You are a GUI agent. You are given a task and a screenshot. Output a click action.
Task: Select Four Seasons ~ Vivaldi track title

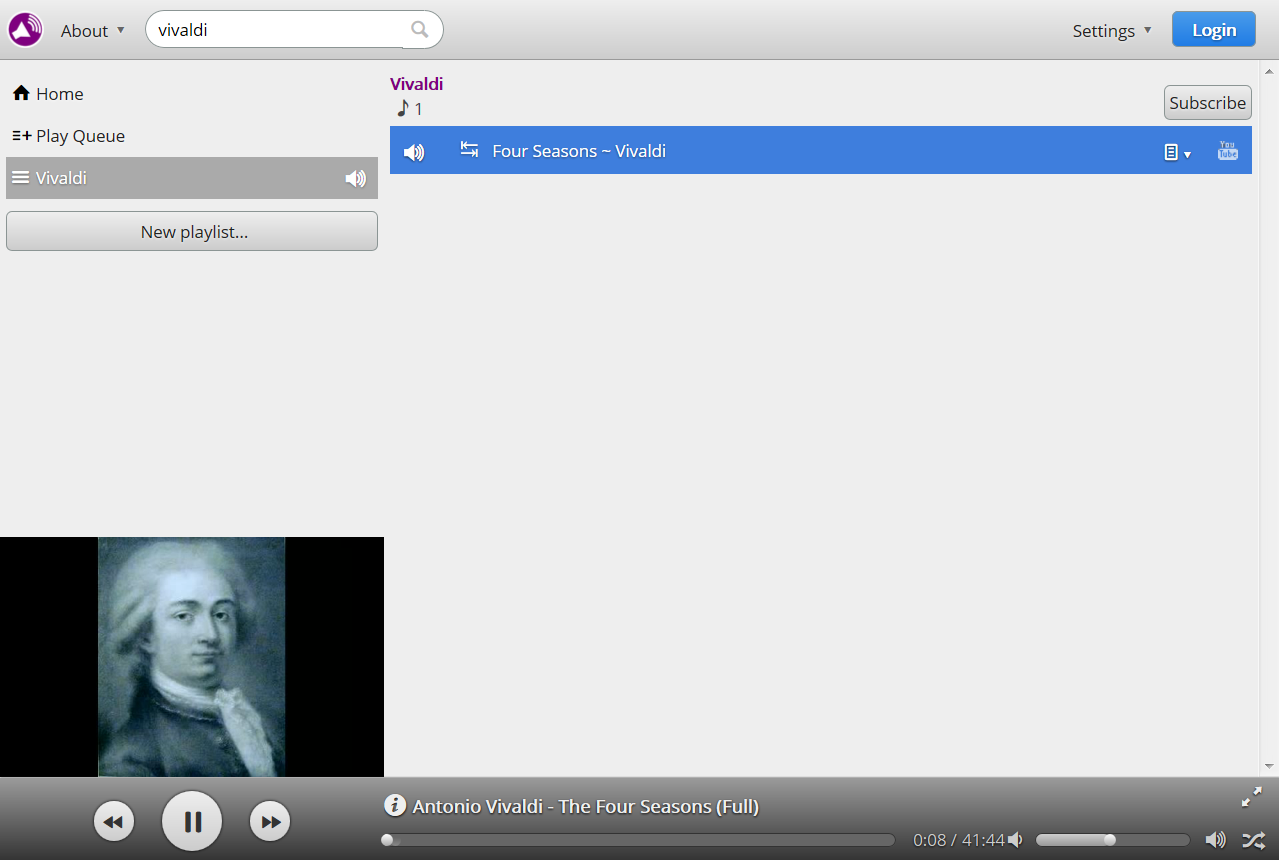click(579, 151)
